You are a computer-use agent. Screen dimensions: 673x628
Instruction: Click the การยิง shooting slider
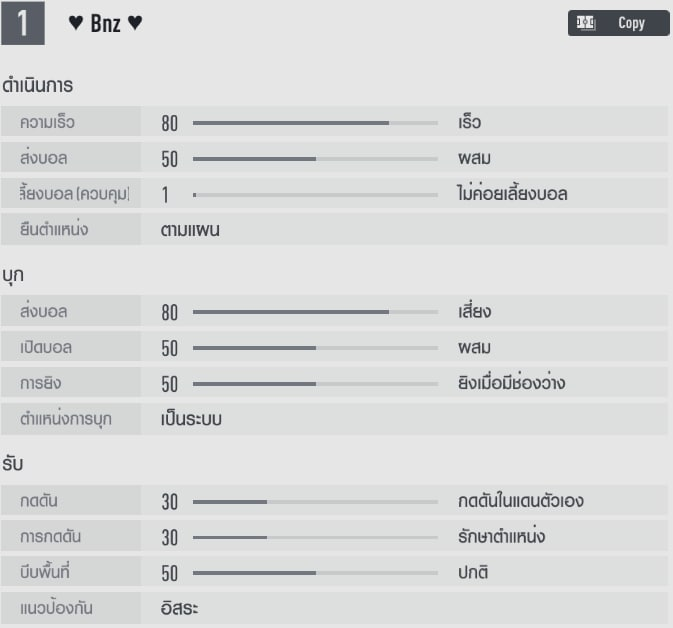[x=315, y=383]
